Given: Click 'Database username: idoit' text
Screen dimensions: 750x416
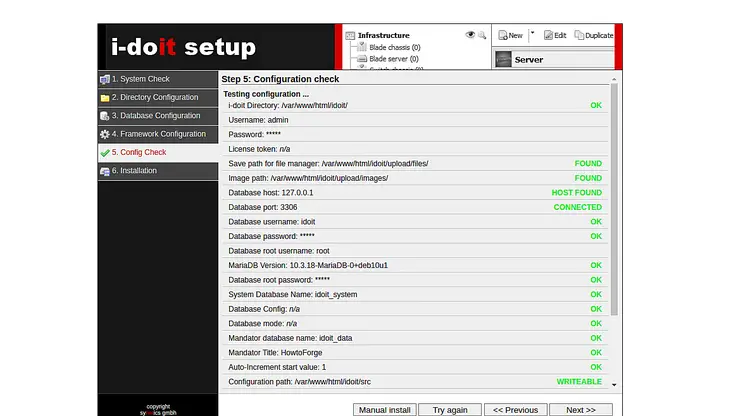Looking at the screenshot, I should (272, 222).
